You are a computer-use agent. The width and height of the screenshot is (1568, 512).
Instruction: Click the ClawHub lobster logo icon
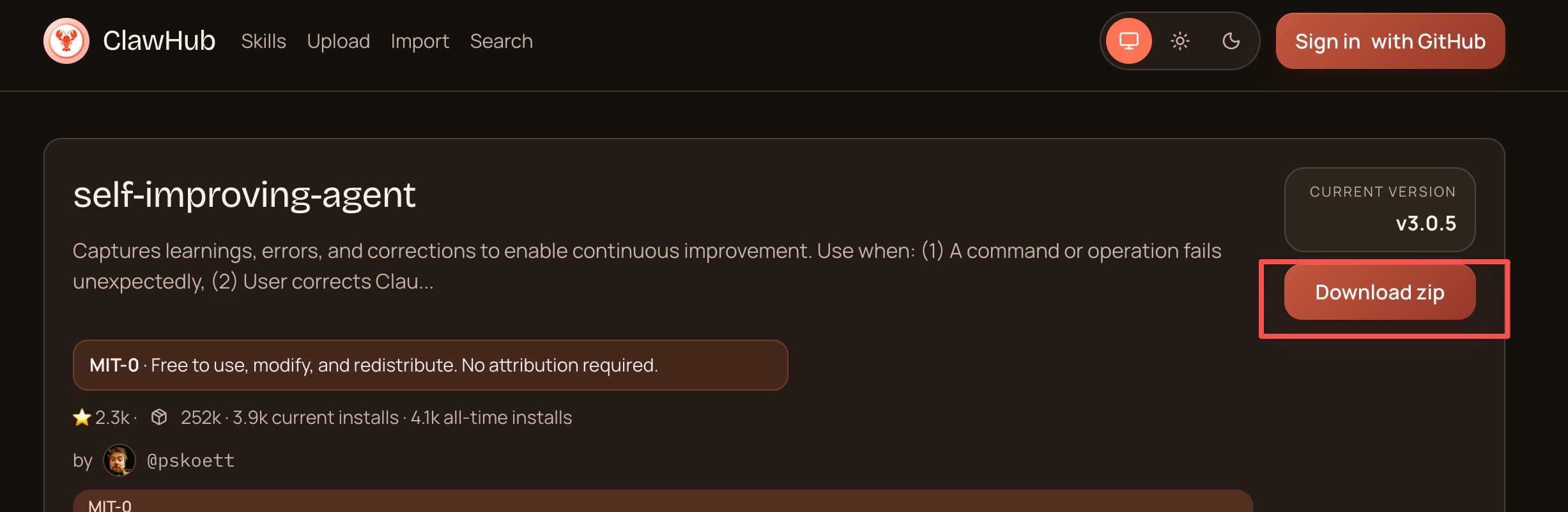point(66,41)
